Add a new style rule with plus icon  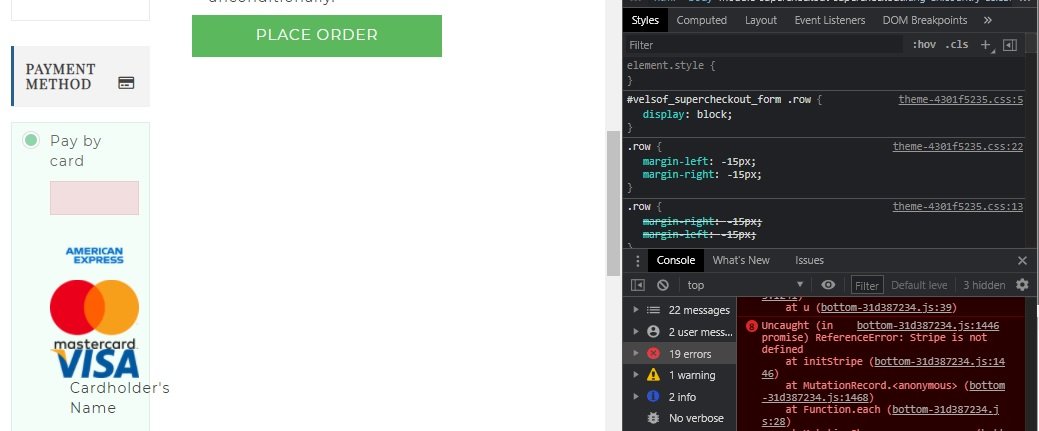(x=985, y=45)
